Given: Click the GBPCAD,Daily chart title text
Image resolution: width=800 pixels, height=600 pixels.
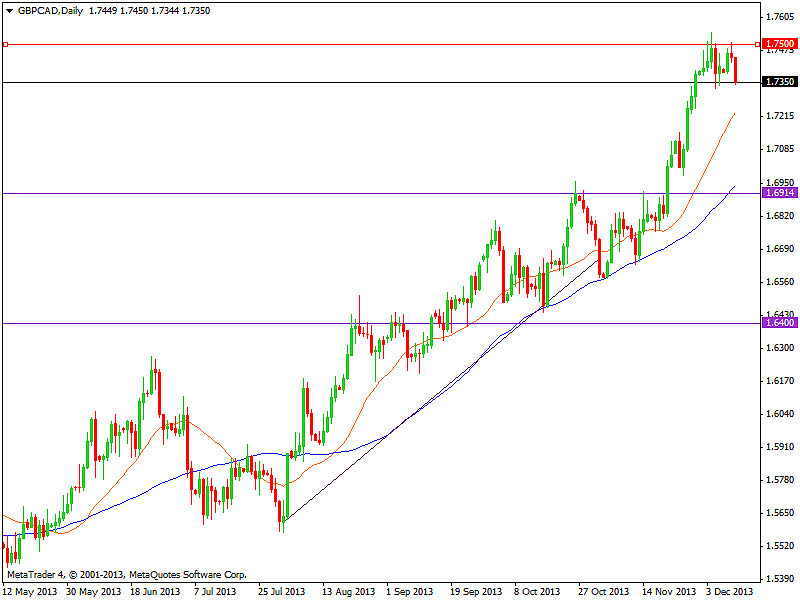Looking at the screenshot, I should click(x=50, y=9).
